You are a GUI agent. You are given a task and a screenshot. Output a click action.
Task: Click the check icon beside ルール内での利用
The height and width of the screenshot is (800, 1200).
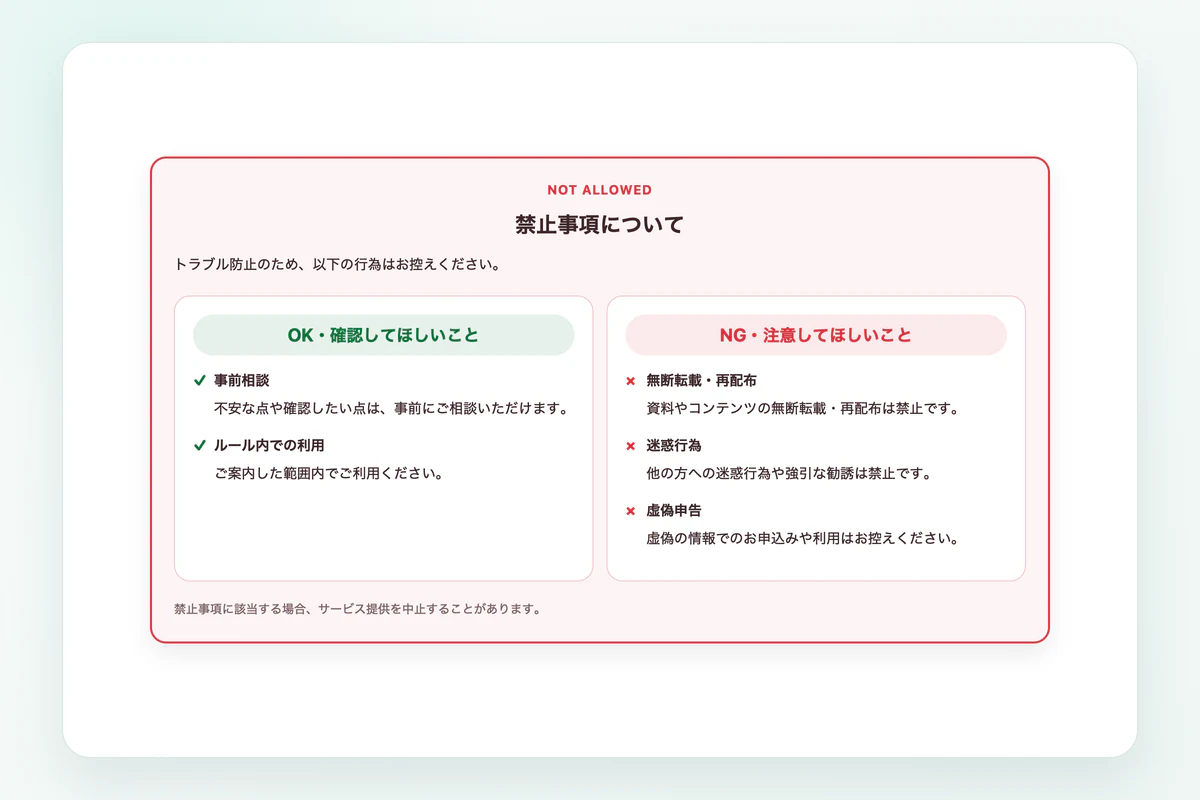tap(200, 445)
